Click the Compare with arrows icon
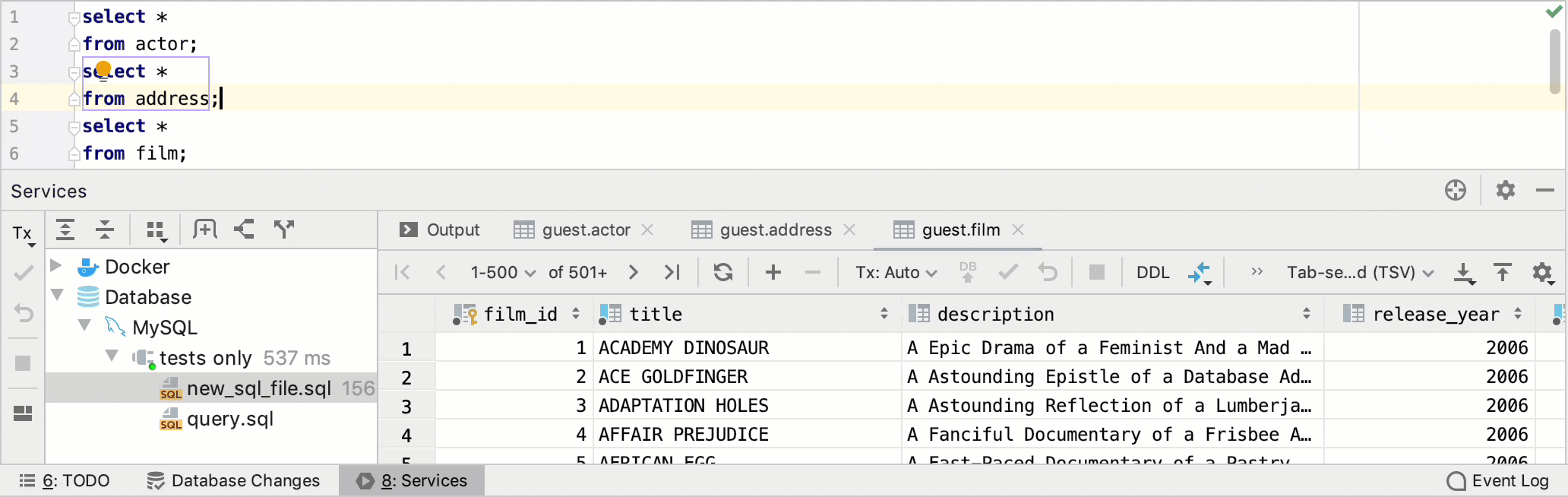1568x497 pixels. coord(1199,272)
